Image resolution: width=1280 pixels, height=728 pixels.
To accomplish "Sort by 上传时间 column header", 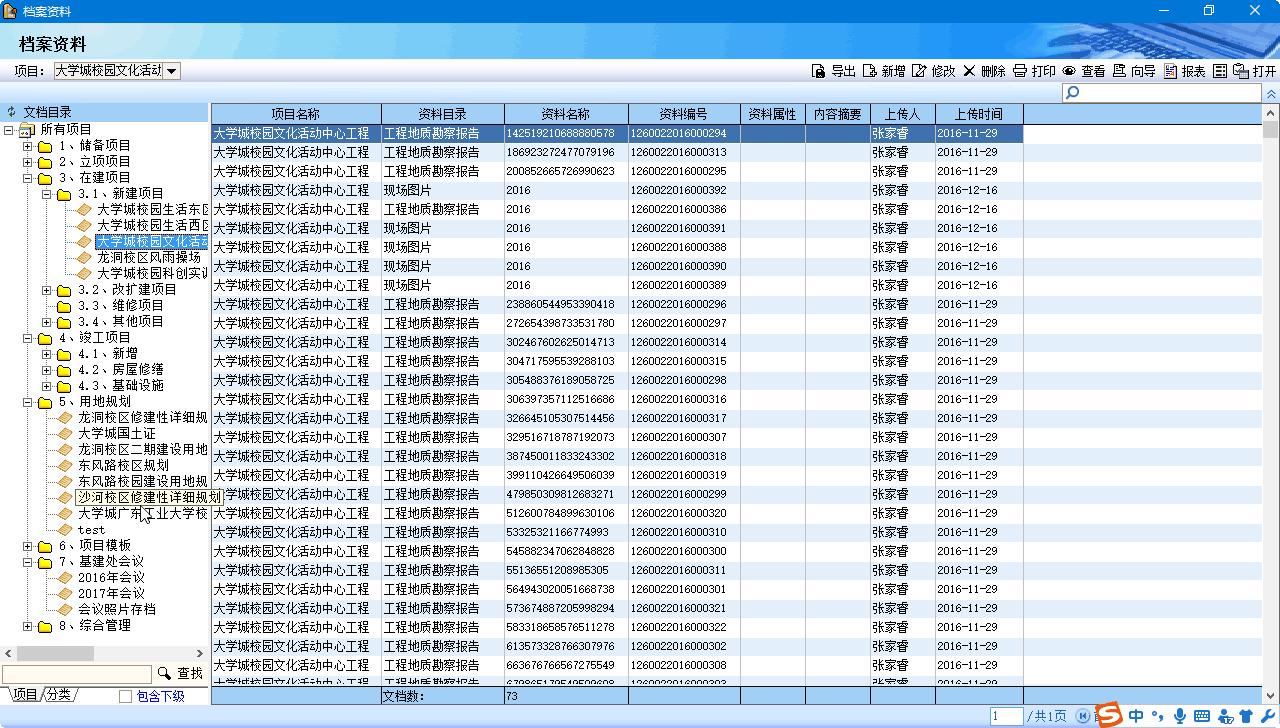I will 978,114.
